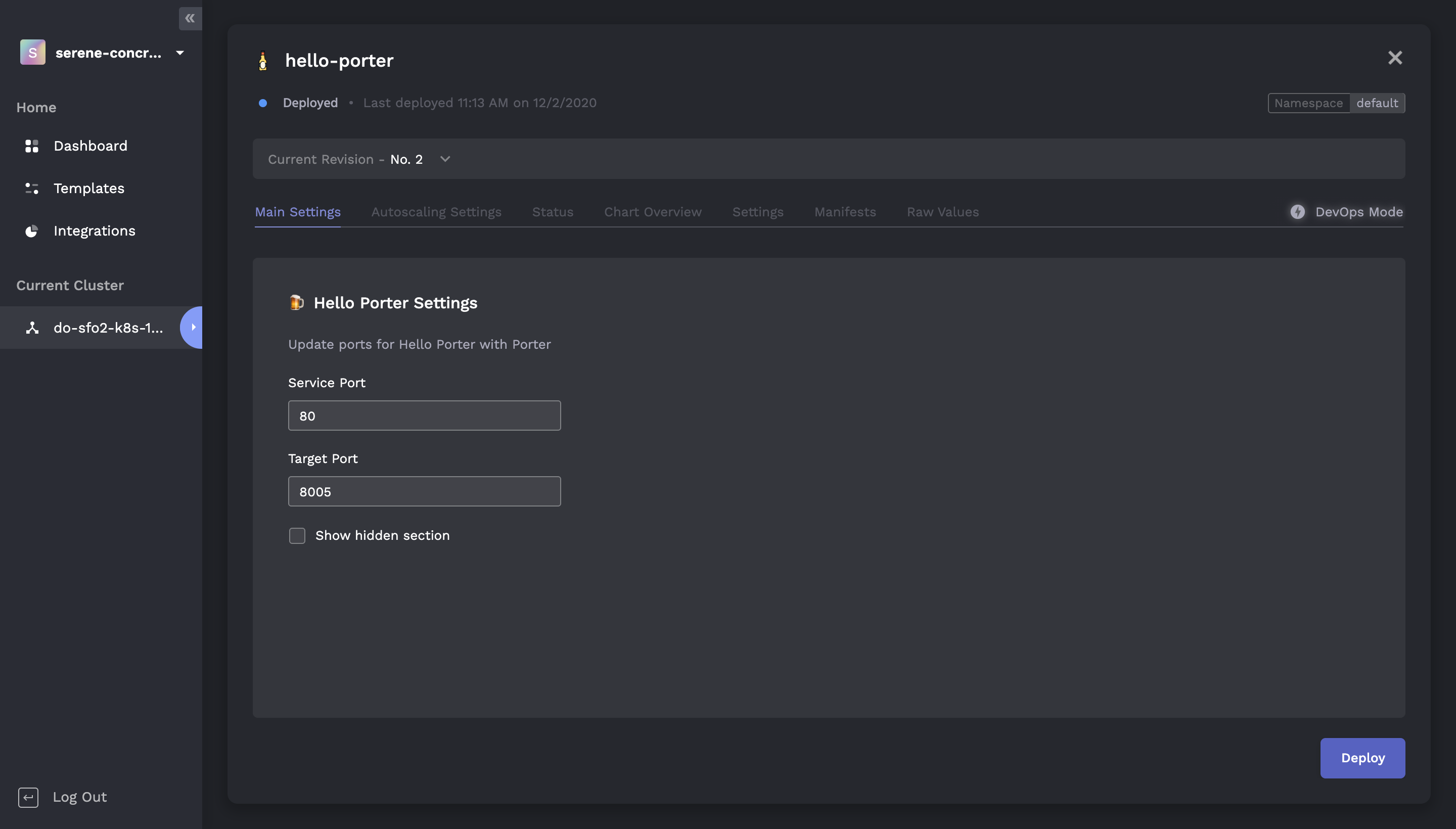Open the project selector dropdown arrow
Image resolution: width=1456 pixels, height=829 pixels.
click(180, 53)
